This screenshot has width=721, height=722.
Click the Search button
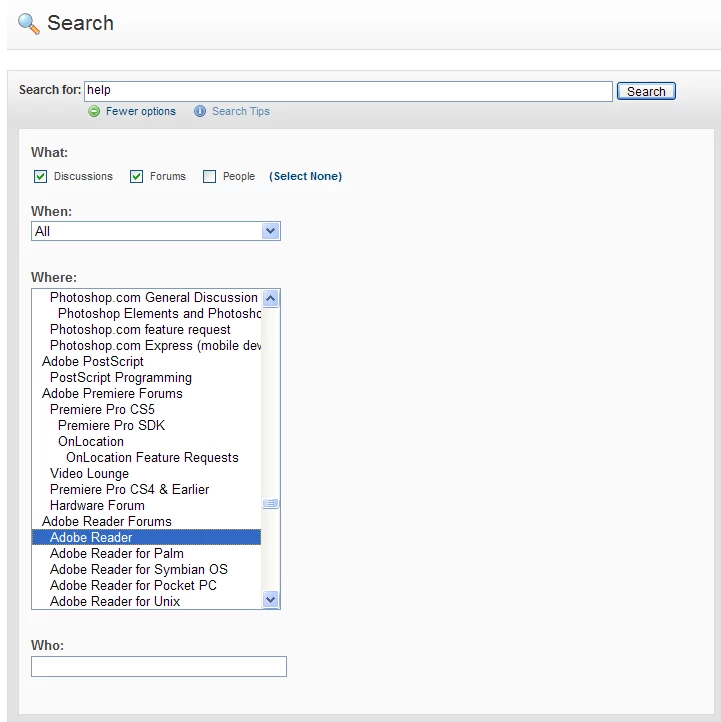tap(646, 91)
